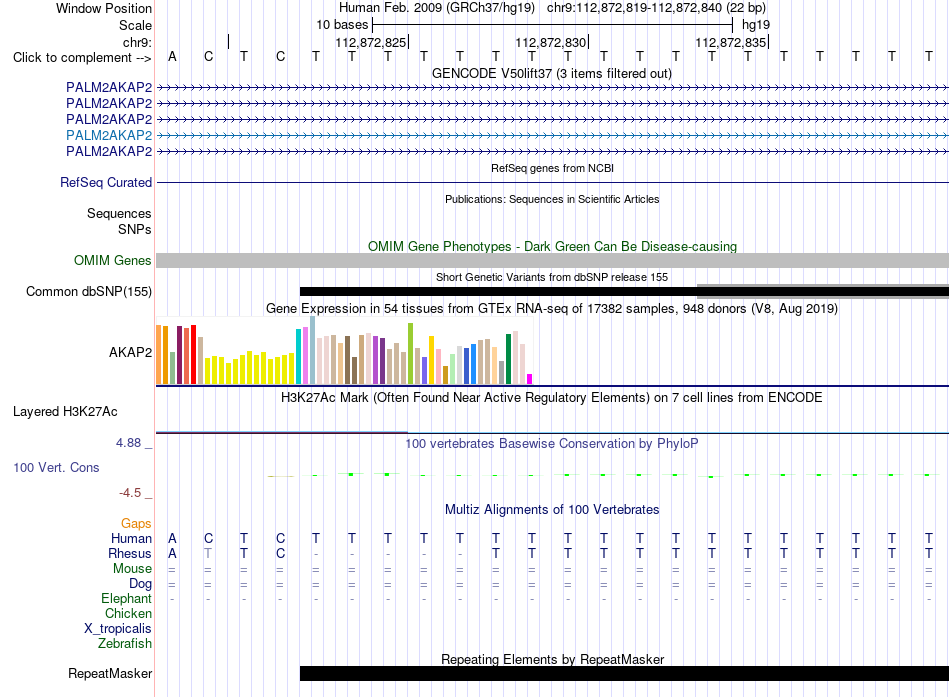Open the Multiz Alignments of 100 Vertebrates title

[552, 509]
